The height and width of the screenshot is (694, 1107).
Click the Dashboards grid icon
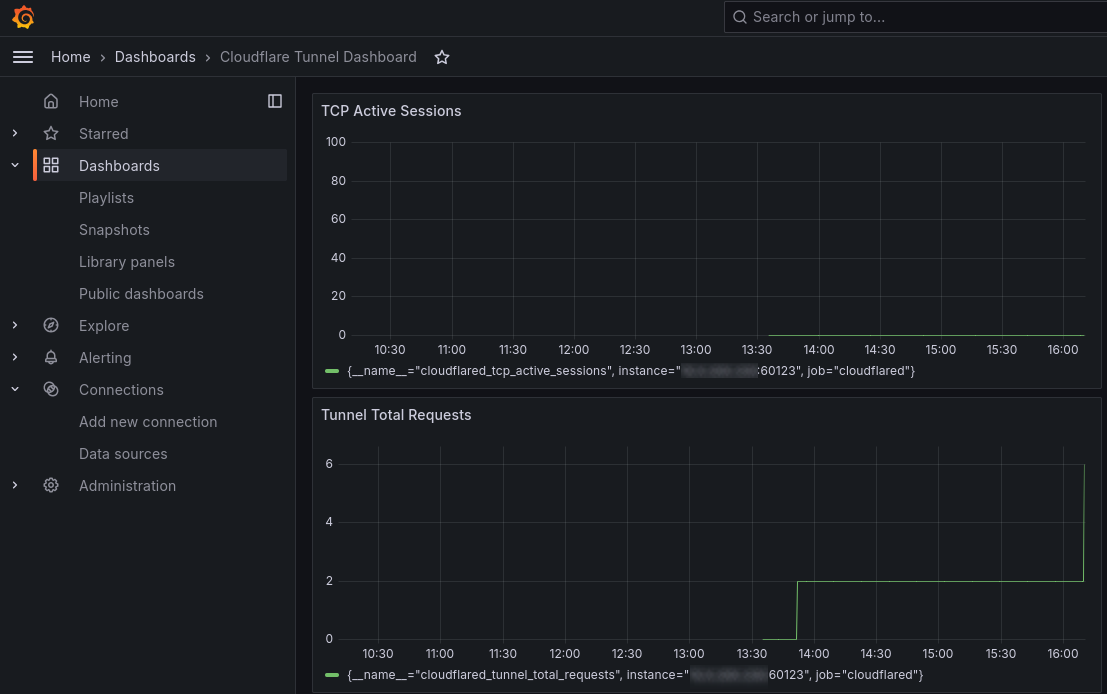[51, 165]
